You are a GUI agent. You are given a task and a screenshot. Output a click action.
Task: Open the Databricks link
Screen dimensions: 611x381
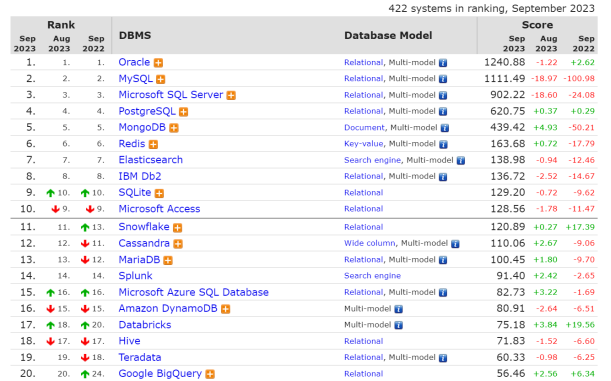coord(145,325)
